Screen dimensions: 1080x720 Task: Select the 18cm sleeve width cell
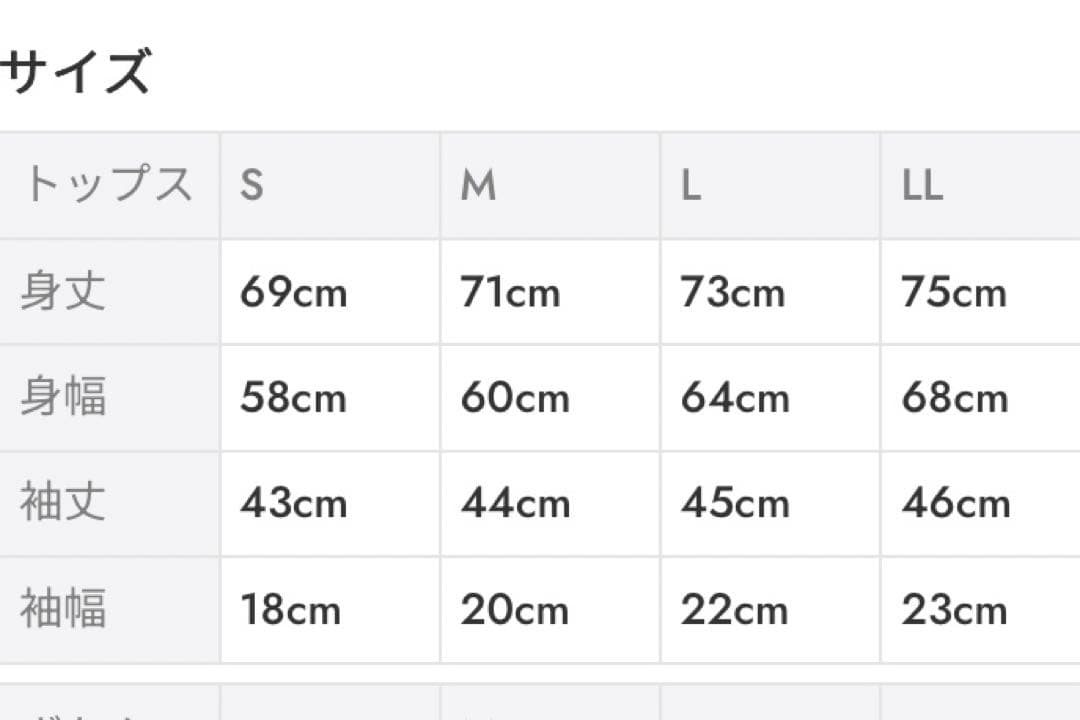(290, 611)
